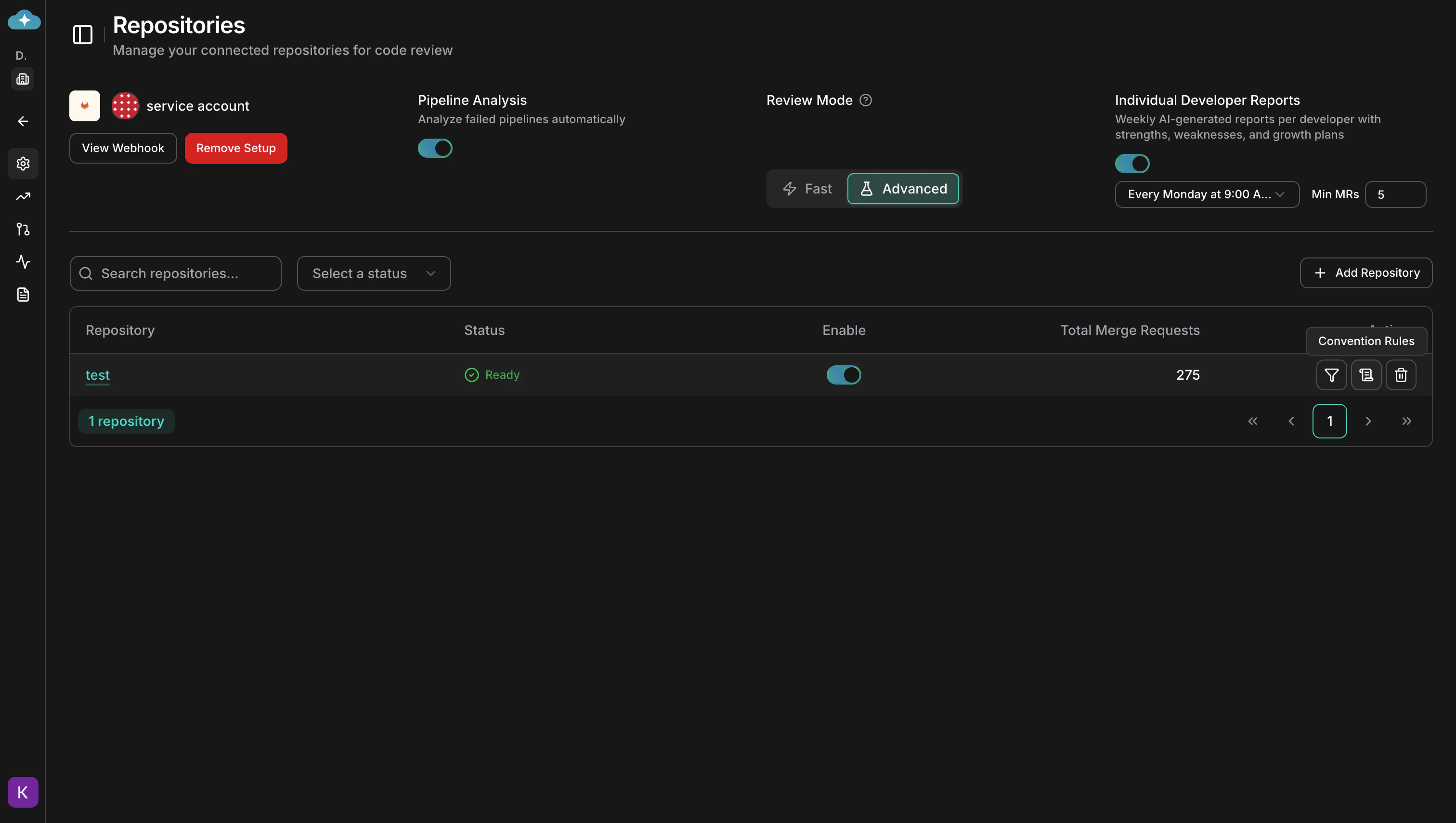Open the Select a status dropdown
This screenshot has width=1456, height=823.
click(373, 273)
